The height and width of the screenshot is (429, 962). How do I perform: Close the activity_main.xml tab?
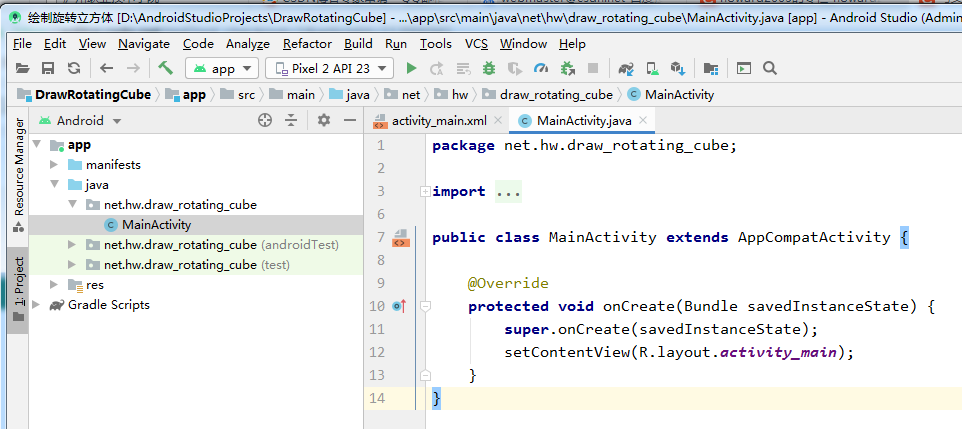498,120
